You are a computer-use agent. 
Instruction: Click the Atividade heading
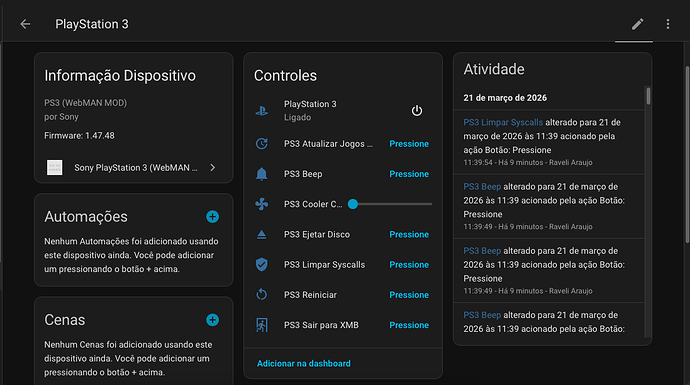click(494, 69)
